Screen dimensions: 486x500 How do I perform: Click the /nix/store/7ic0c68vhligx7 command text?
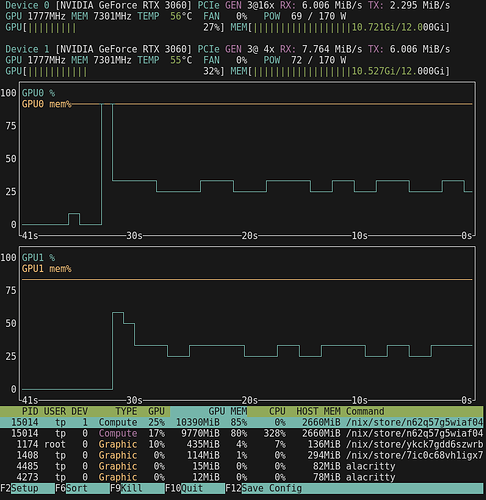[415, 455]
